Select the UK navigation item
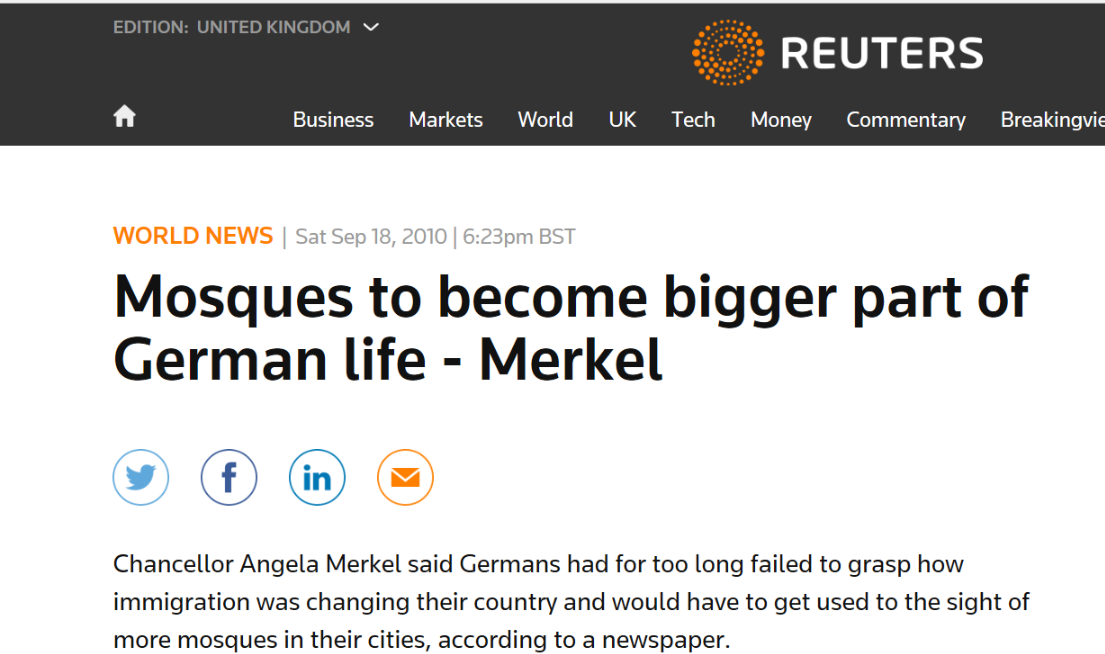 (622, 120)
